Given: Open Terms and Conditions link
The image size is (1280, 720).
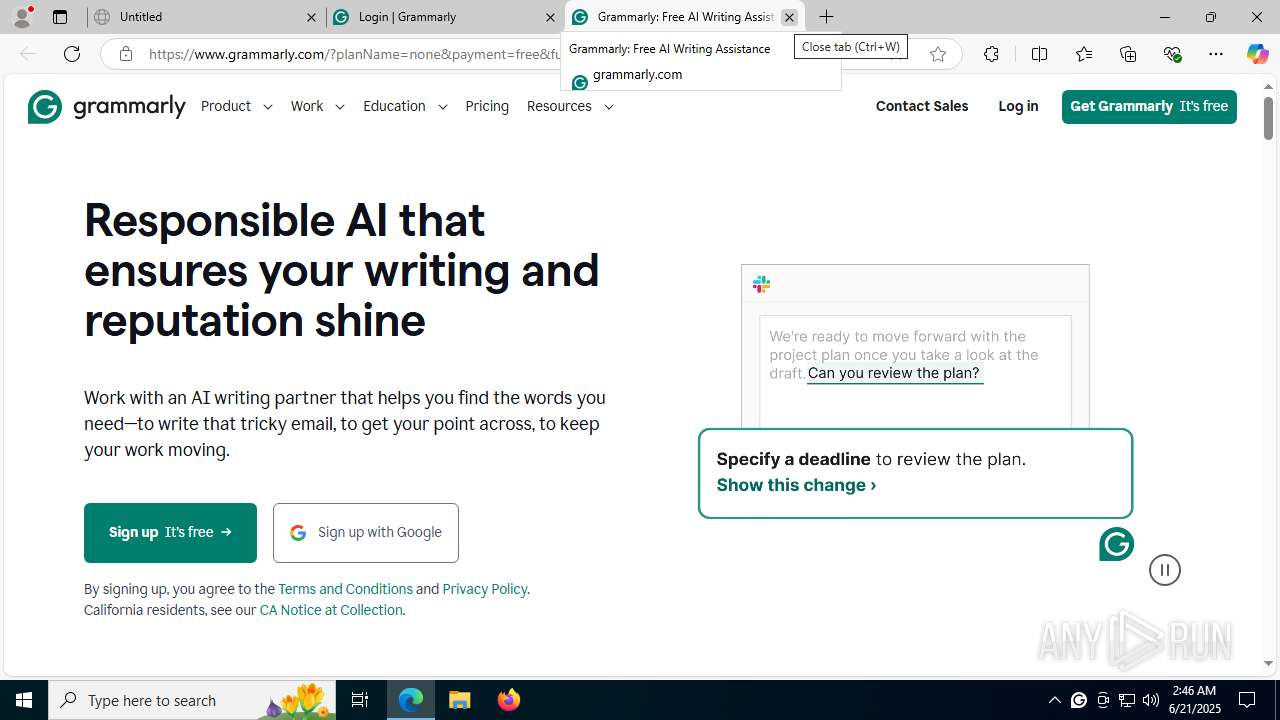Looking at the screenshot, I should [x=345, y=589].
